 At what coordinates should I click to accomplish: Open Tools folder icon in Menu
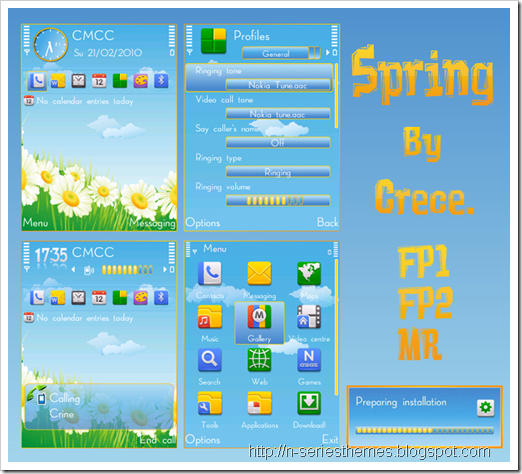tap(210, 403)
